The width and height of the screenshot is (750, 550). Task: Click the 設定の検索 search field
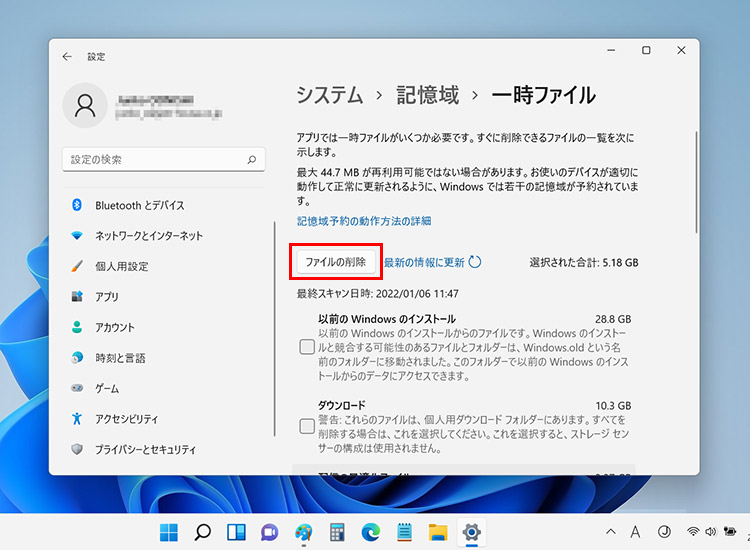(155, 160)
